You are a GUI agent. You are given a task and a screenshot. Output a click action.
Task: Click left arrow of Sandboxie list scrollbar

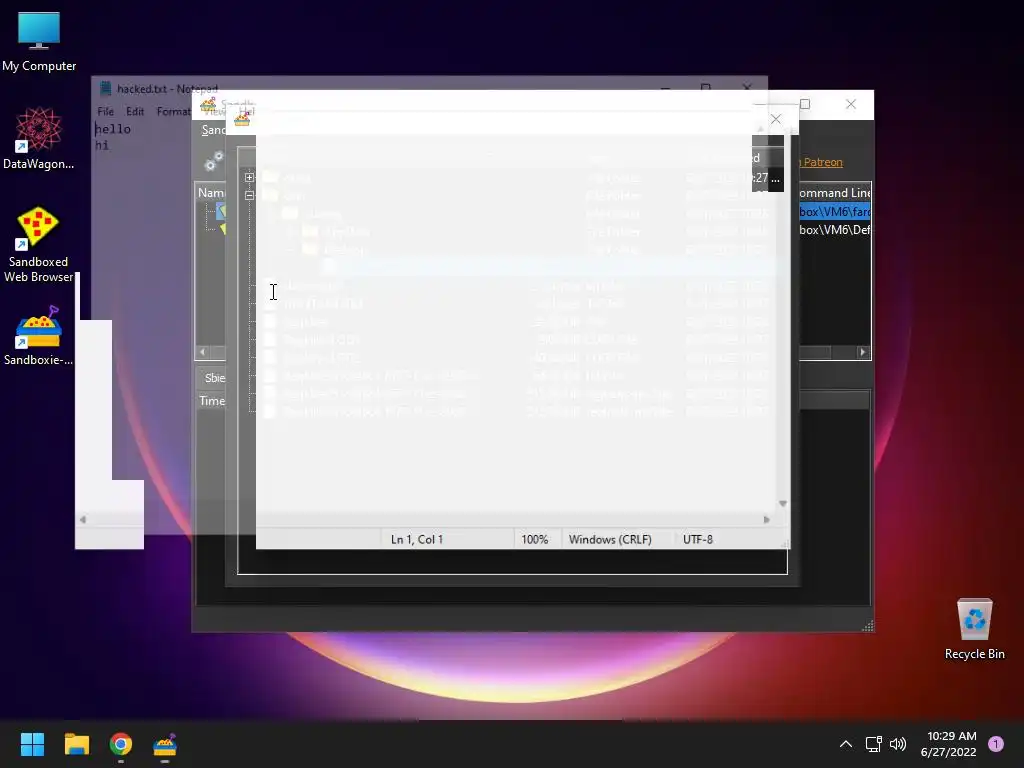tap(202, 352)
